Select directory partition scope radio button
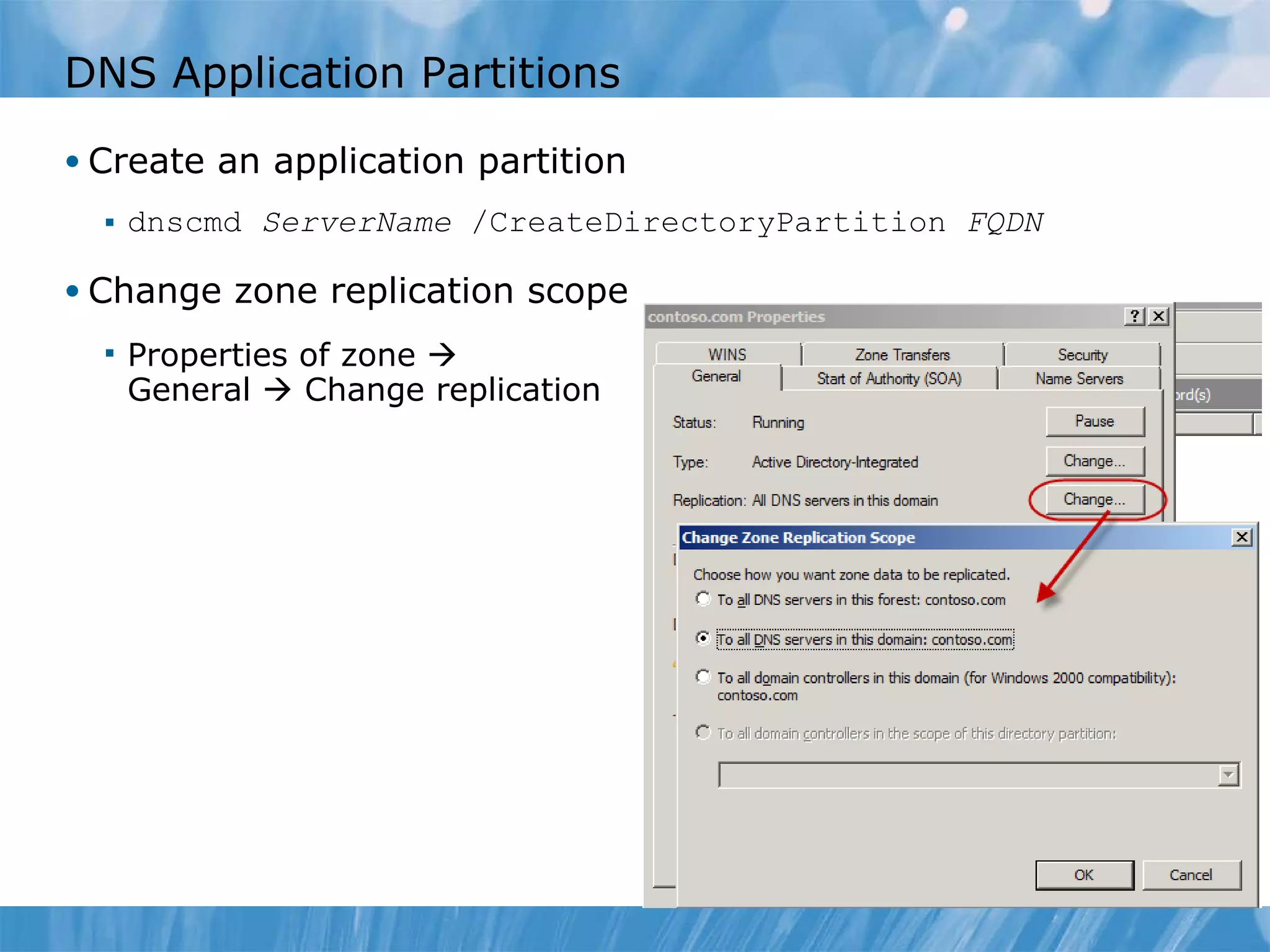This screenshot has width=1270, height=952. [x=703, y=733]
